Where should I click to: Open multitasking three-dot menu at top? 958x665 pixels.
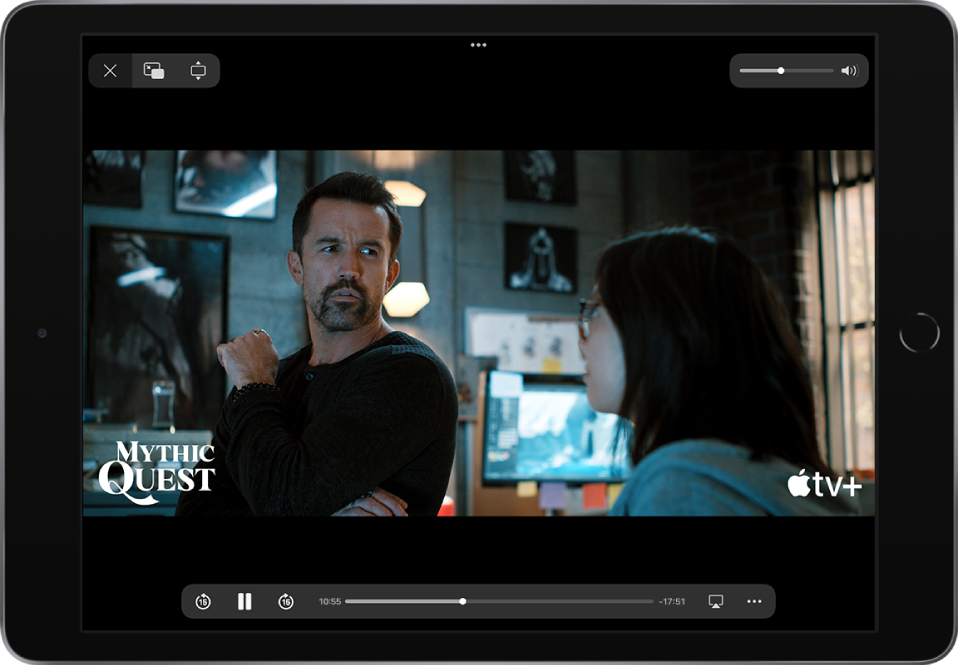478,45
